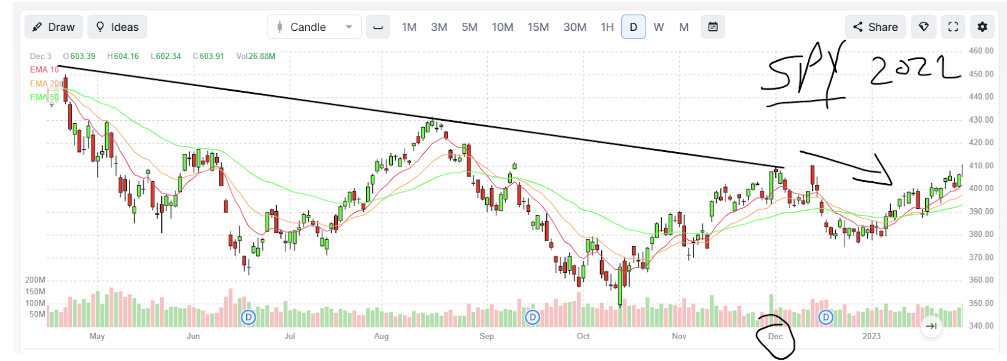Click the diamond premium icon

click(924, 27)
